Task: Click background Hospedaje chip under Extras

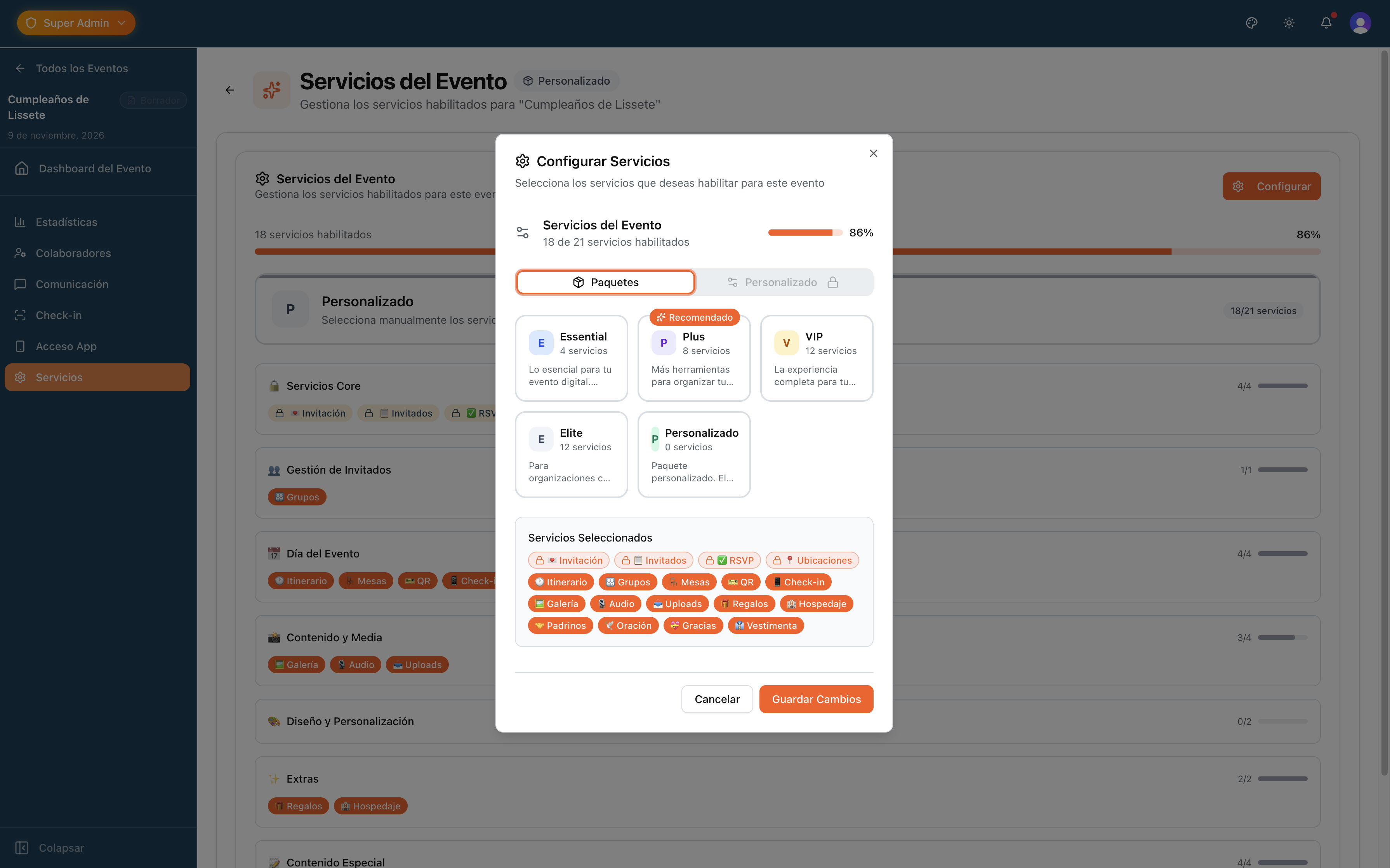Action: coord(370,806)
